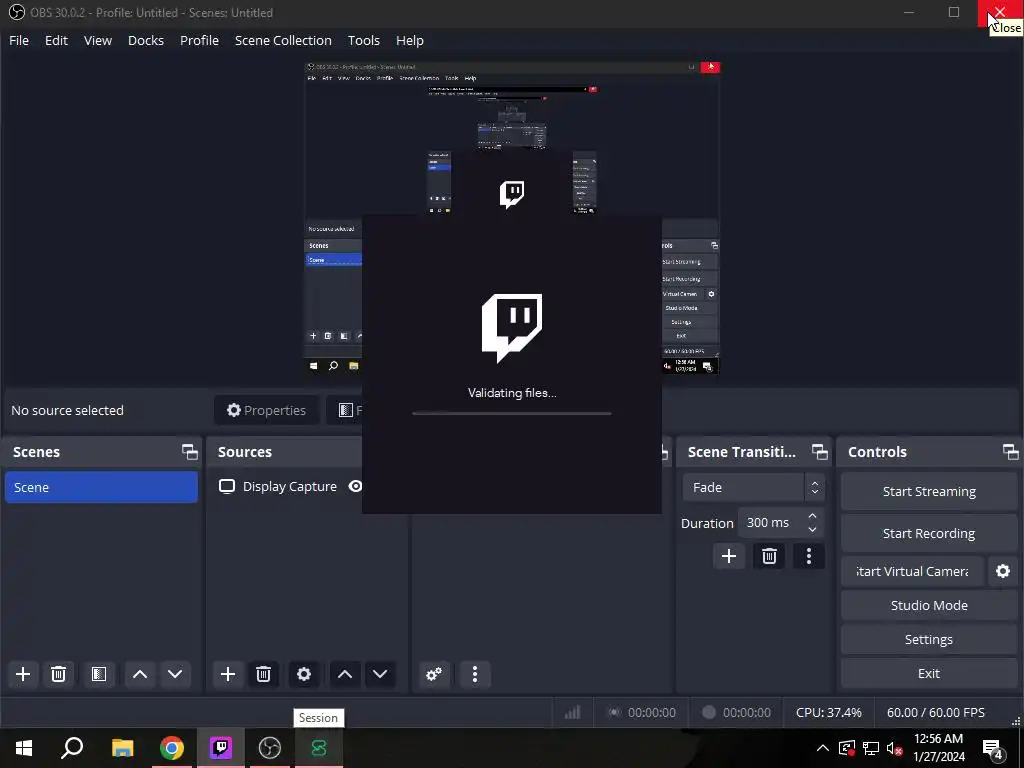This screenshot has height=768, width=1024.
Task: Open OBS Settings from Controls
Action: pyautogui.click(x=929, y=639)
